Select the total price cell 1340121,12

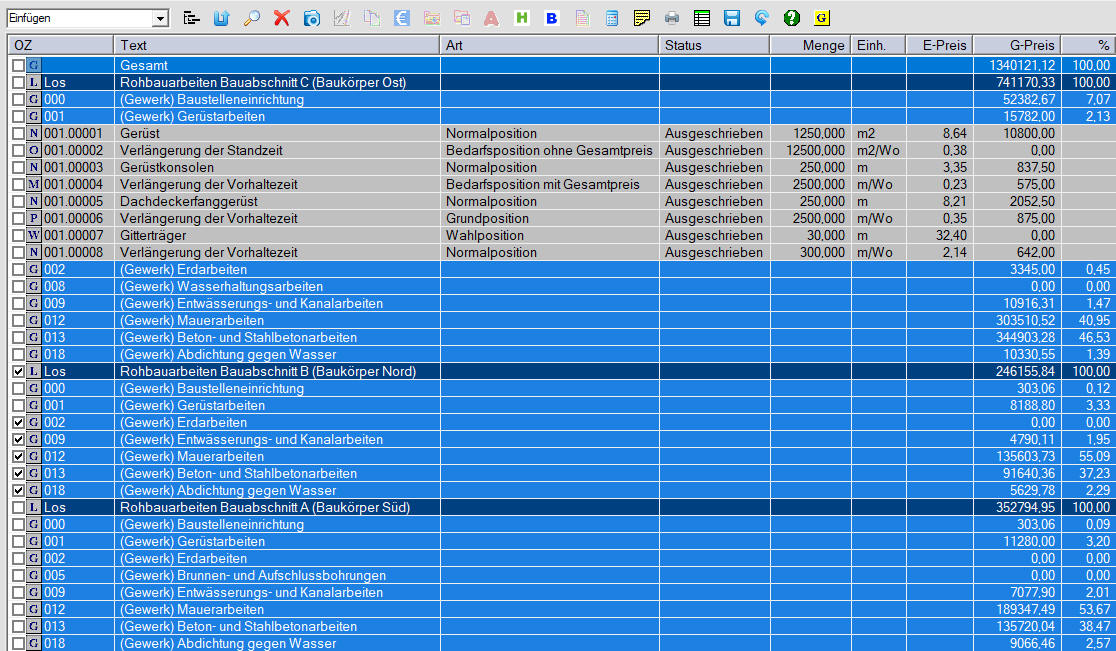(x=1017, y=65)
